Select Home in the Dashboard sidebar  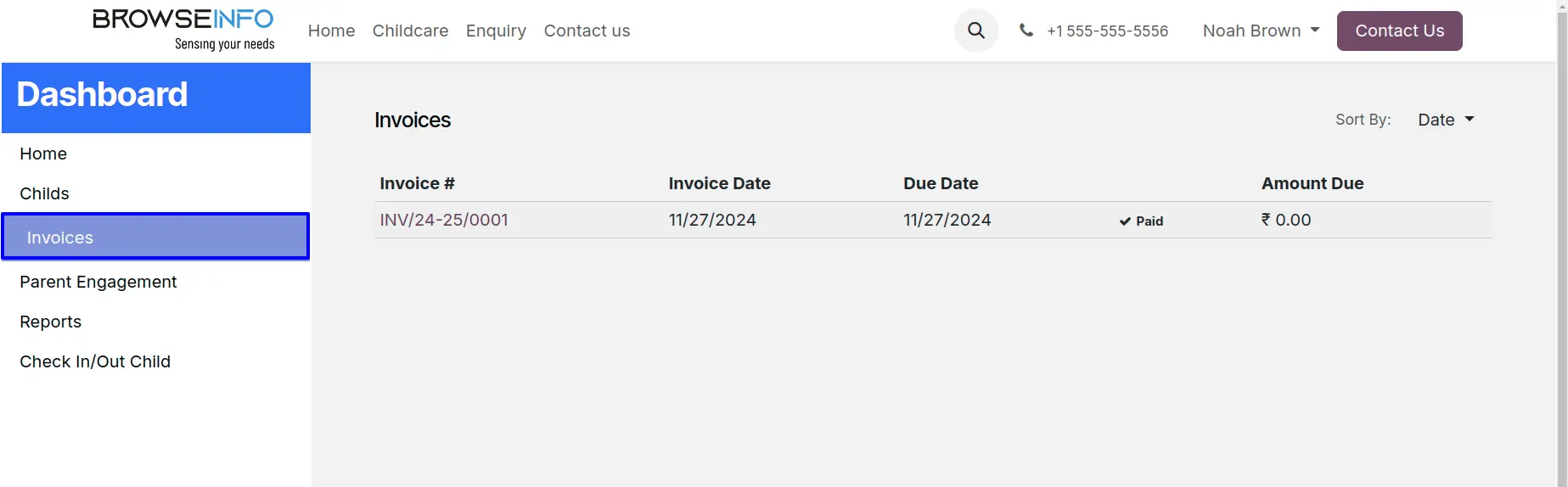click(x=43, y=154)
